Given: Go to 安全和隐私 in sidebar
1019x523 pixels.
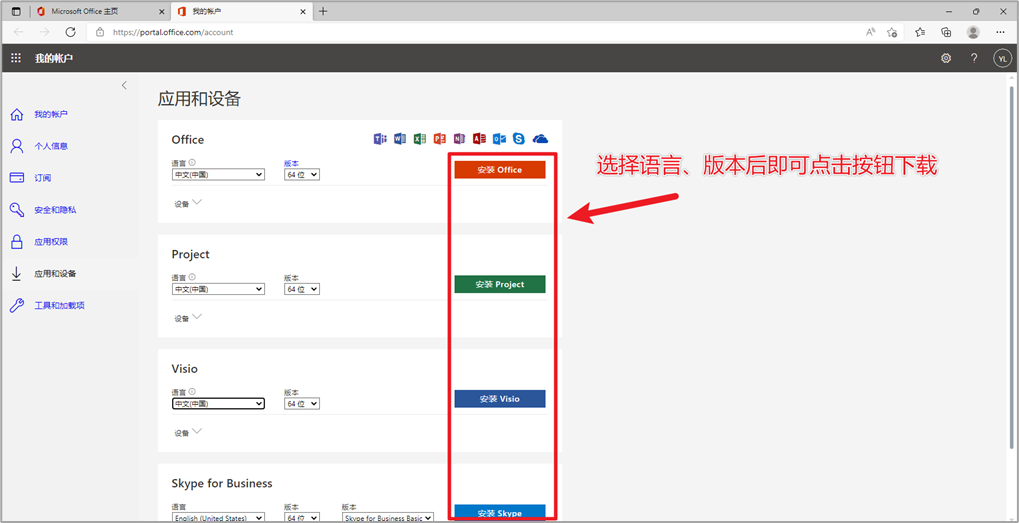Looking at the screenshot, I should point(55,210).
